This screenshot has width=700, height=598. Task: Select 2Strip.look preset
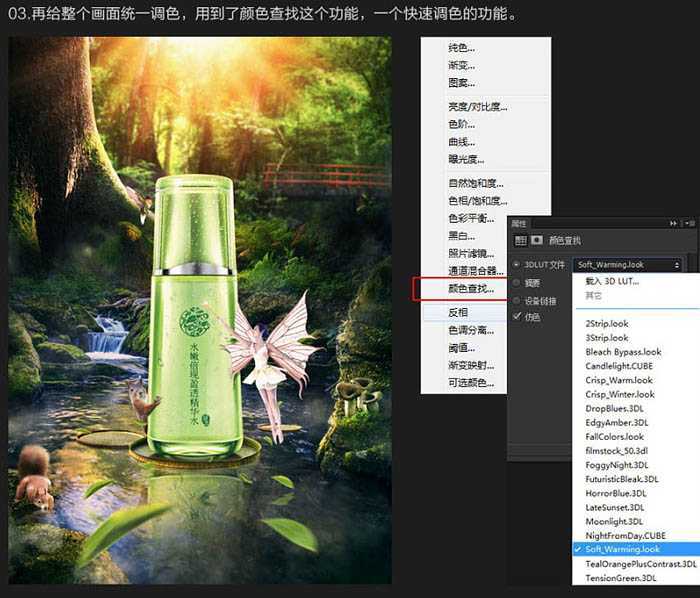coord(607,324)
